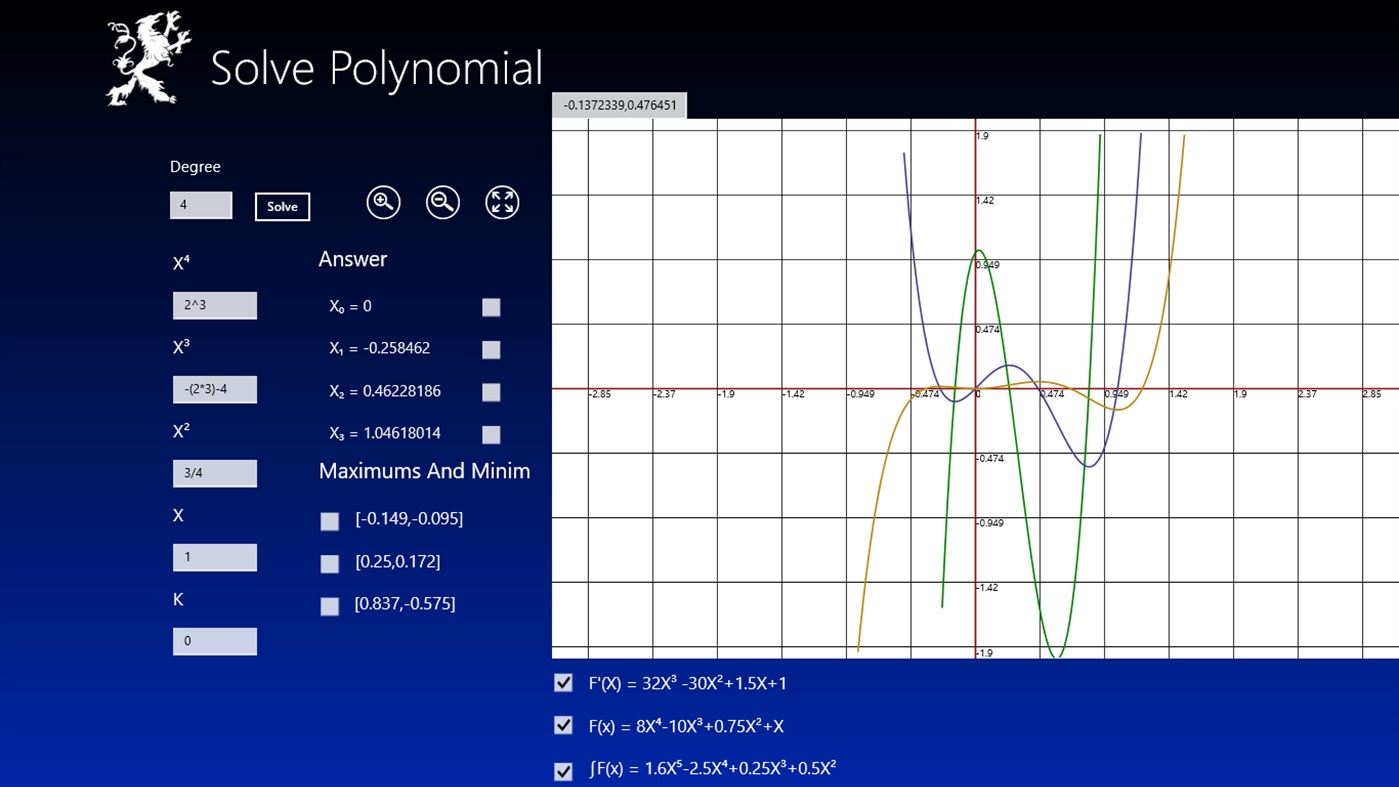This screenshot has width=1399, height=787.
Task: Click the lion app logo
Action: tap(140, 60)
